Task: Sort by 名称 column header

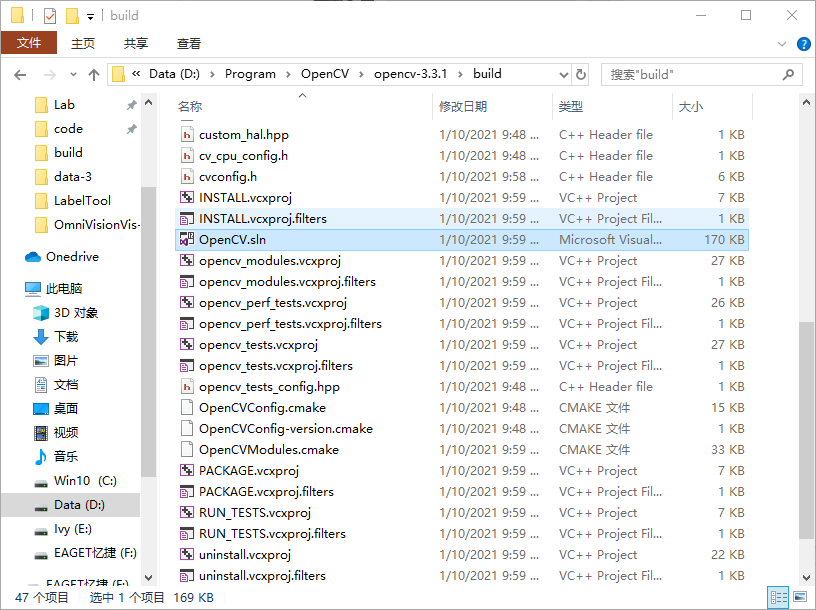Action: tap(190, 107)
